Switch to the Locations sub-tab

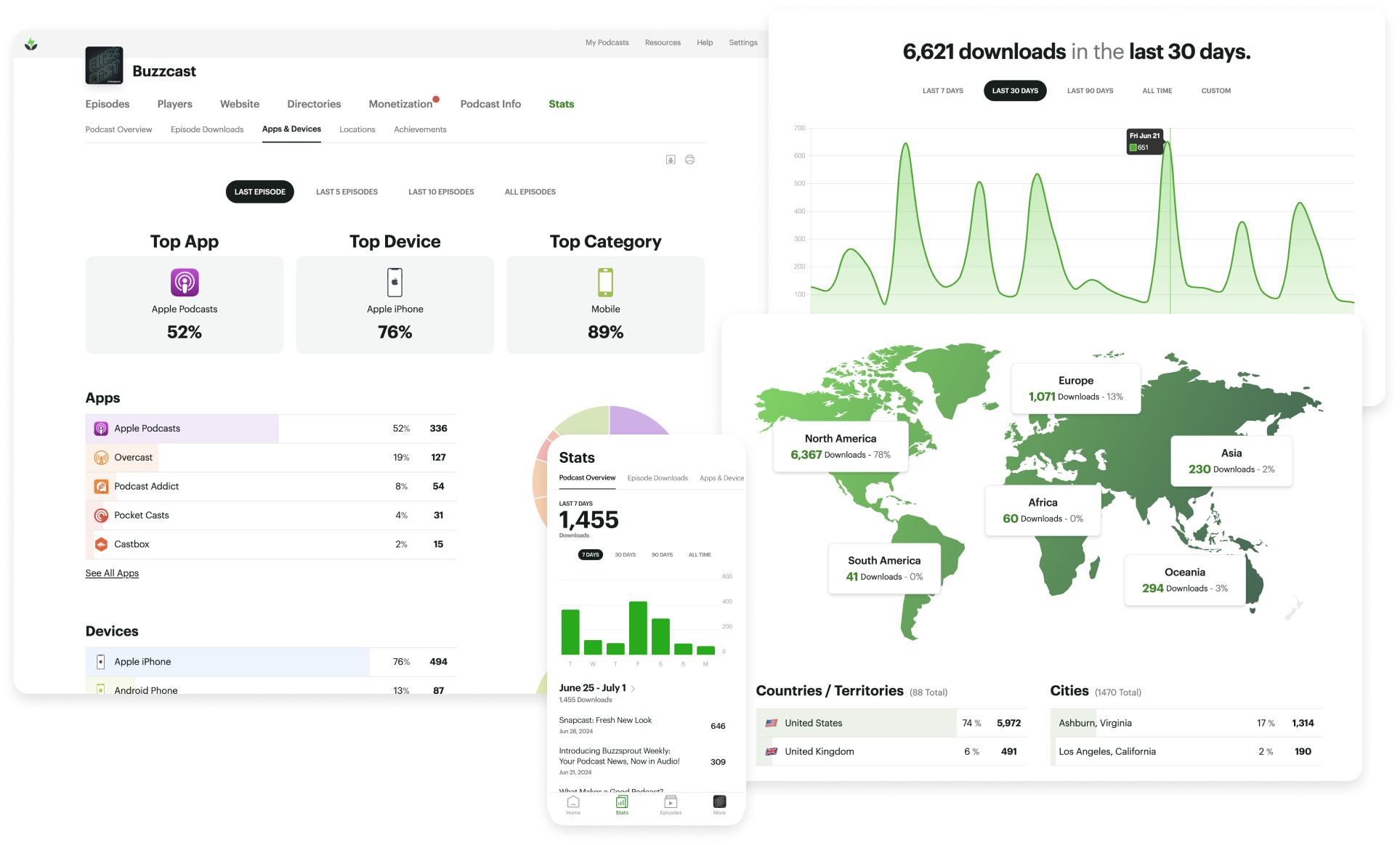(357, 129)
